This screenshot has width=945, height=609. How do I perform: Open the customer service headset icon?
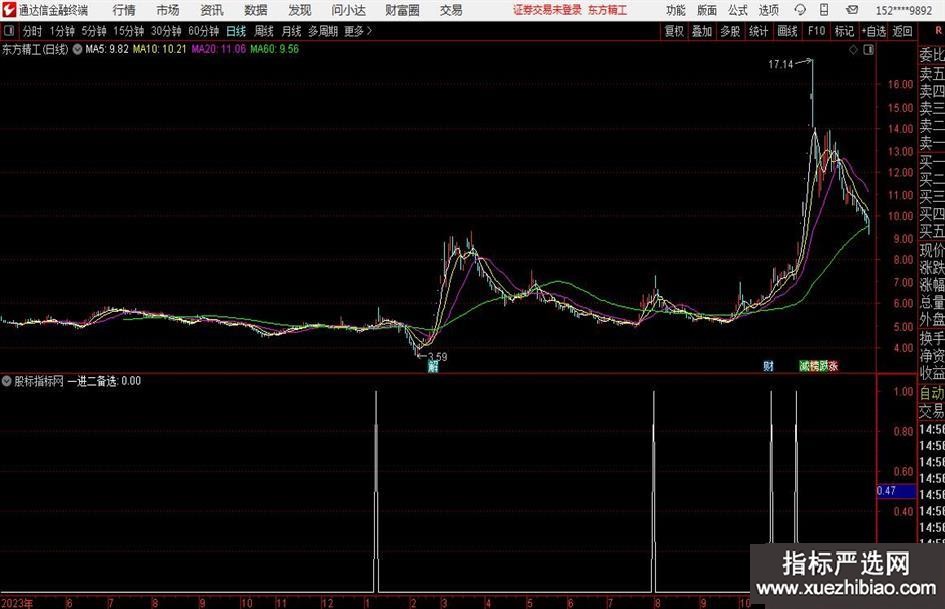(800, 10)
